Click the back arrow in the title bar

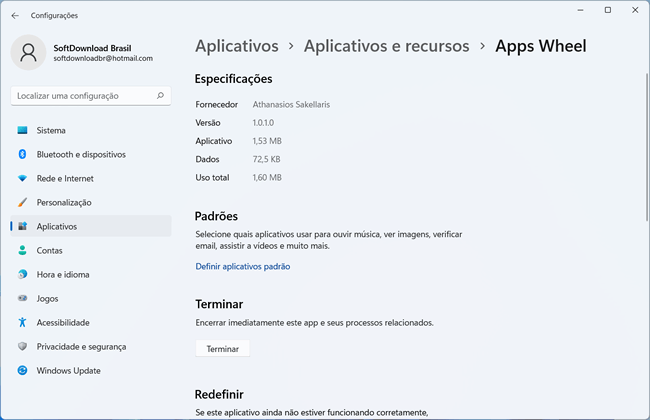click(x=15, y=15)
